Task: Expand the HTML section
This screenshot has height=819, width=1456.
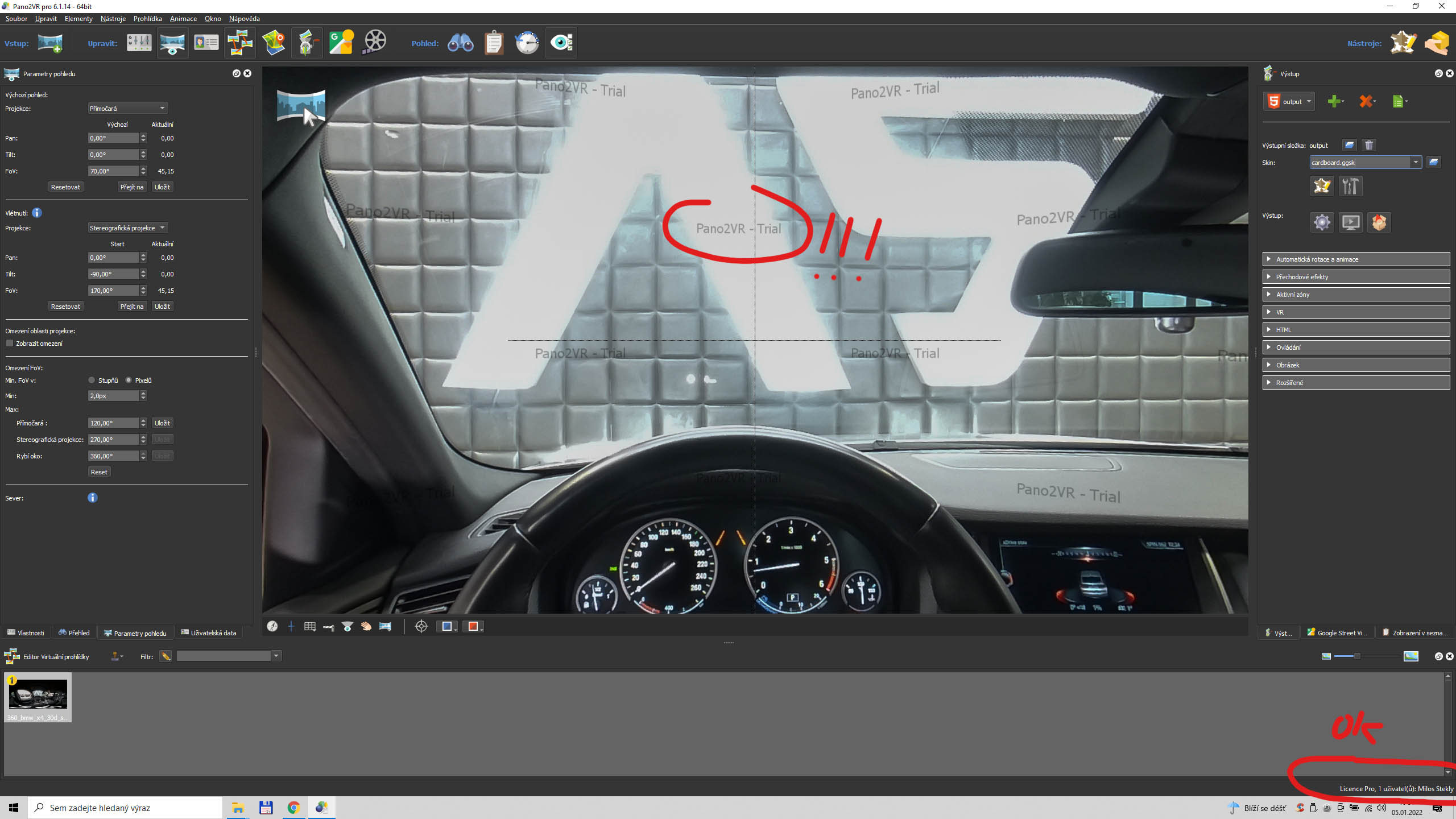Action: [x=1356, y=329]
